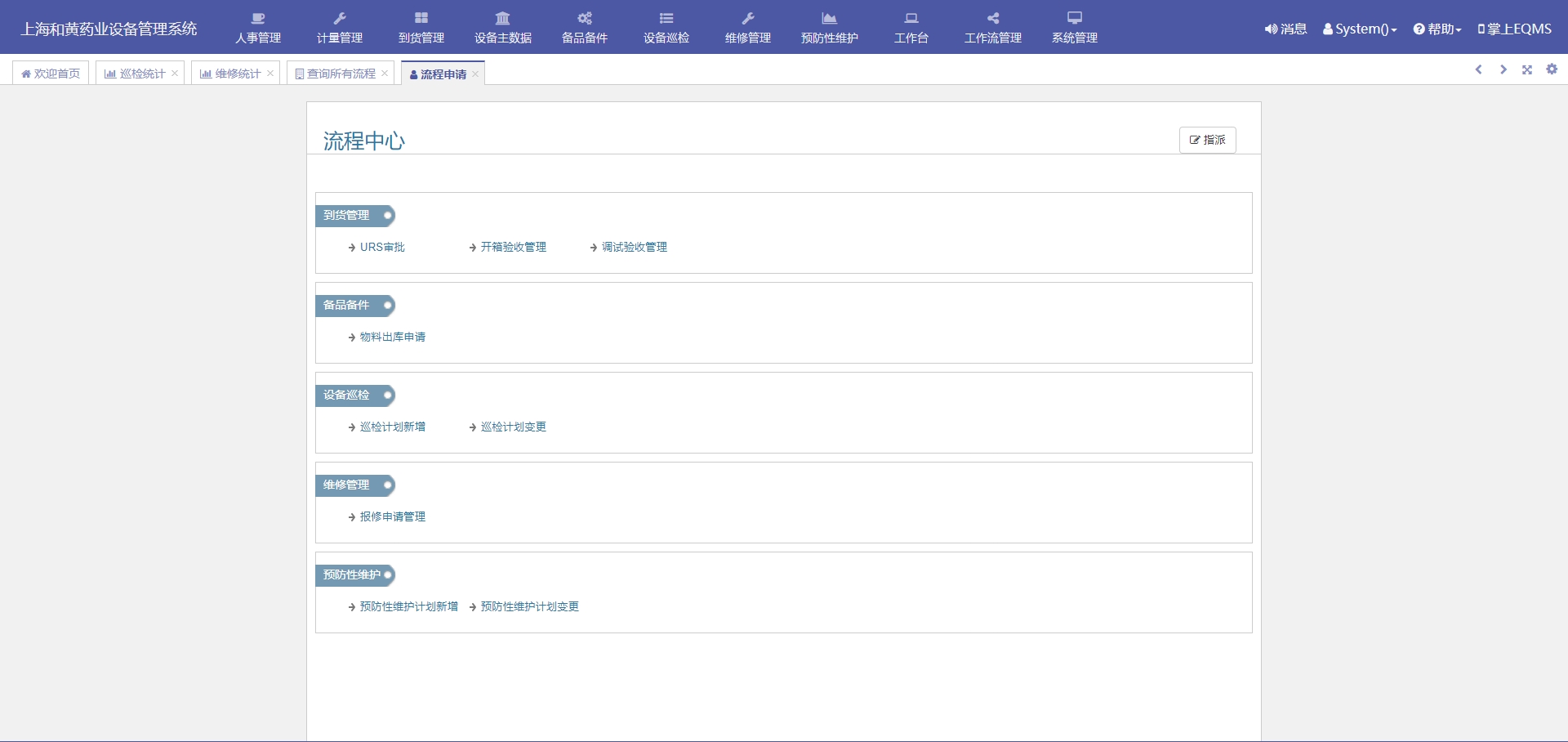Open the 到货管理 grid icon
The image size is (1568, 742).
(421, 18)
